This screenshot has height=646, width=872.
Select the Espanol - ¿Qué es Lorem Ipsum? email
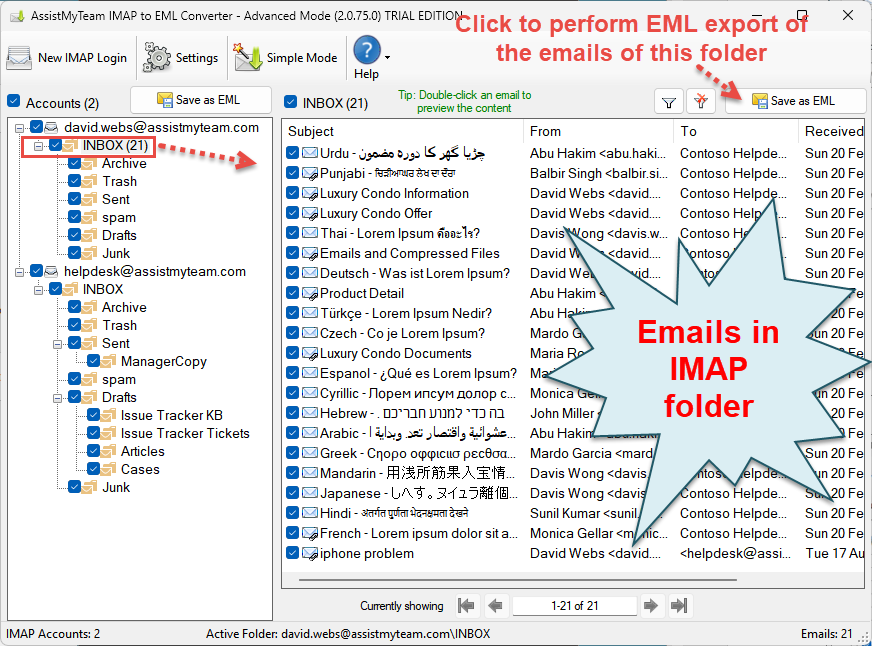[x=418, y=374]
